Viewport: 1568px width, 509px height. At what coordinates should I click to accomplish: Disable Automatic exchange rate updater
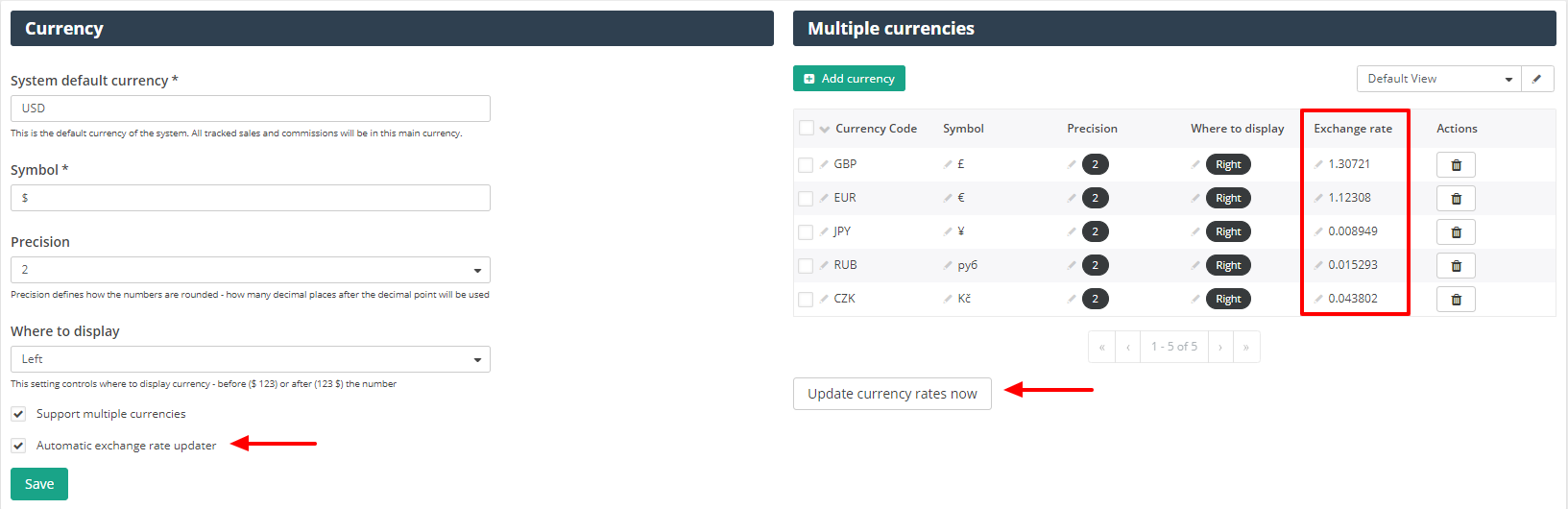18,446
